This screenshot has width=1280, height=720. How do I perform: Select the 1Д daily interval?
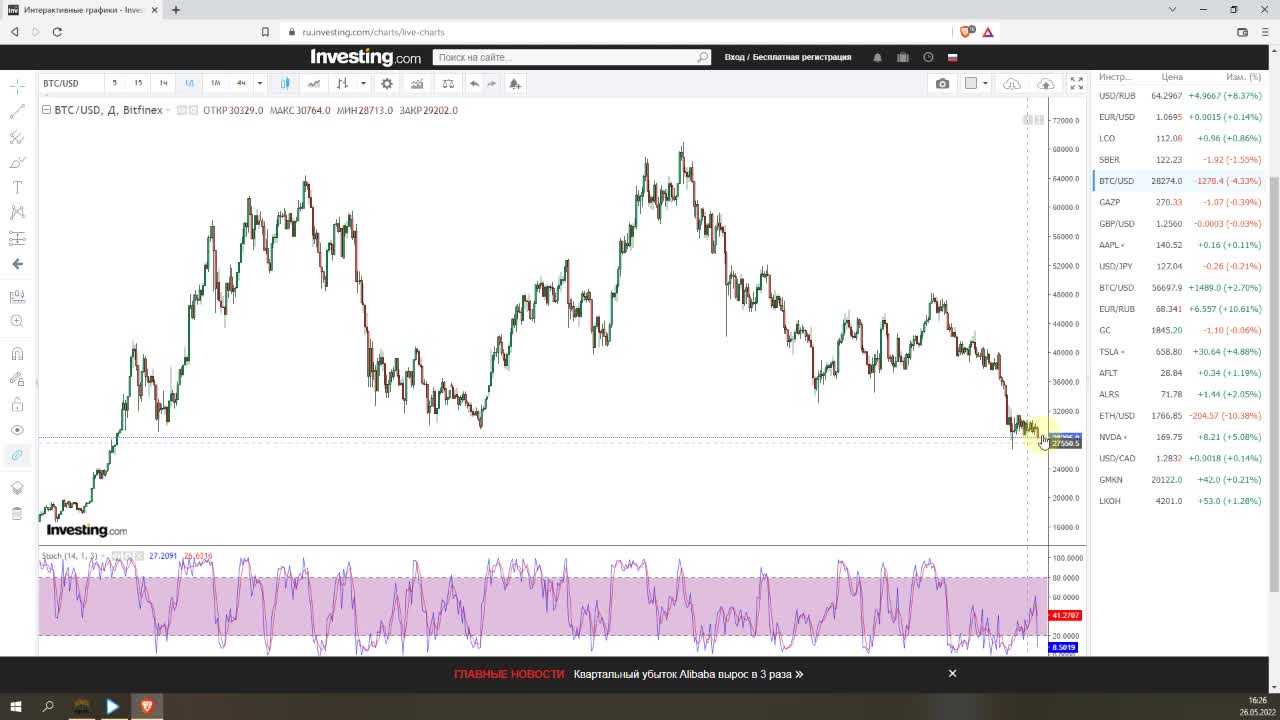point(189,83)
